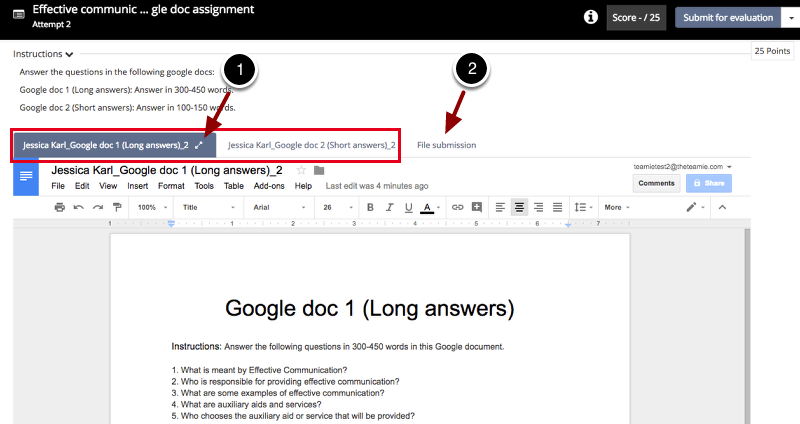The image size is (800, 424).
Task: Open the More toolbar dropdown
Action: coord(617,207)
